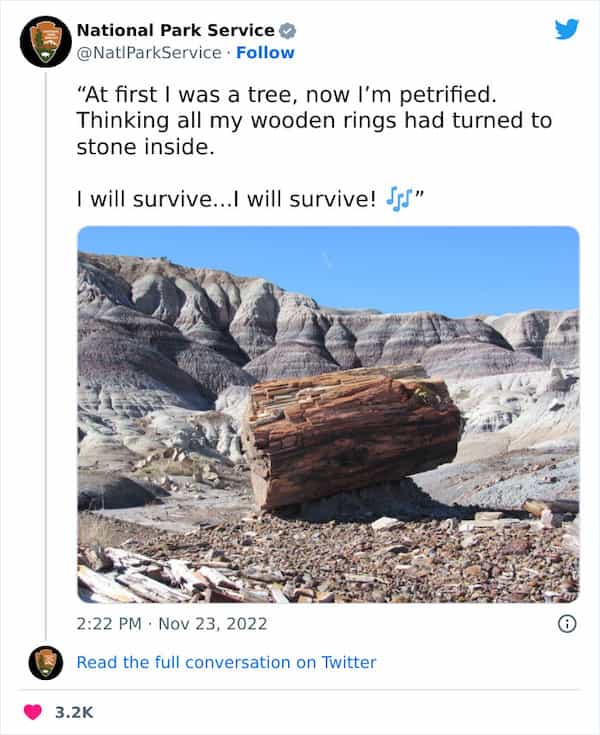The width and height of the screenshot is (600, 735).
Task: Click the info circle icon below the photo
Action: click(x=566, y=623)
